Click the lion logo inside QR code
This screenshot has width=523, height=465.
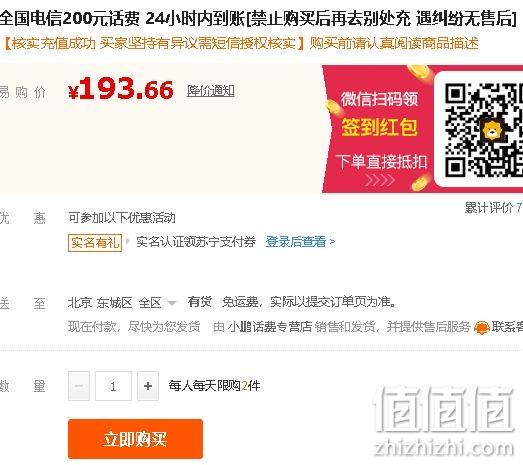click(491, 131)
